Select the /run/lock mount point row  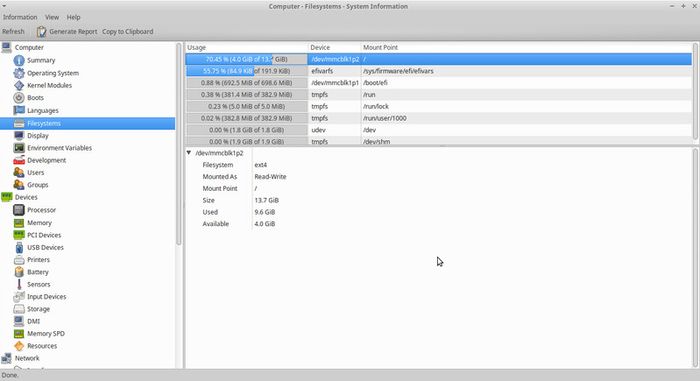(376, 106)
